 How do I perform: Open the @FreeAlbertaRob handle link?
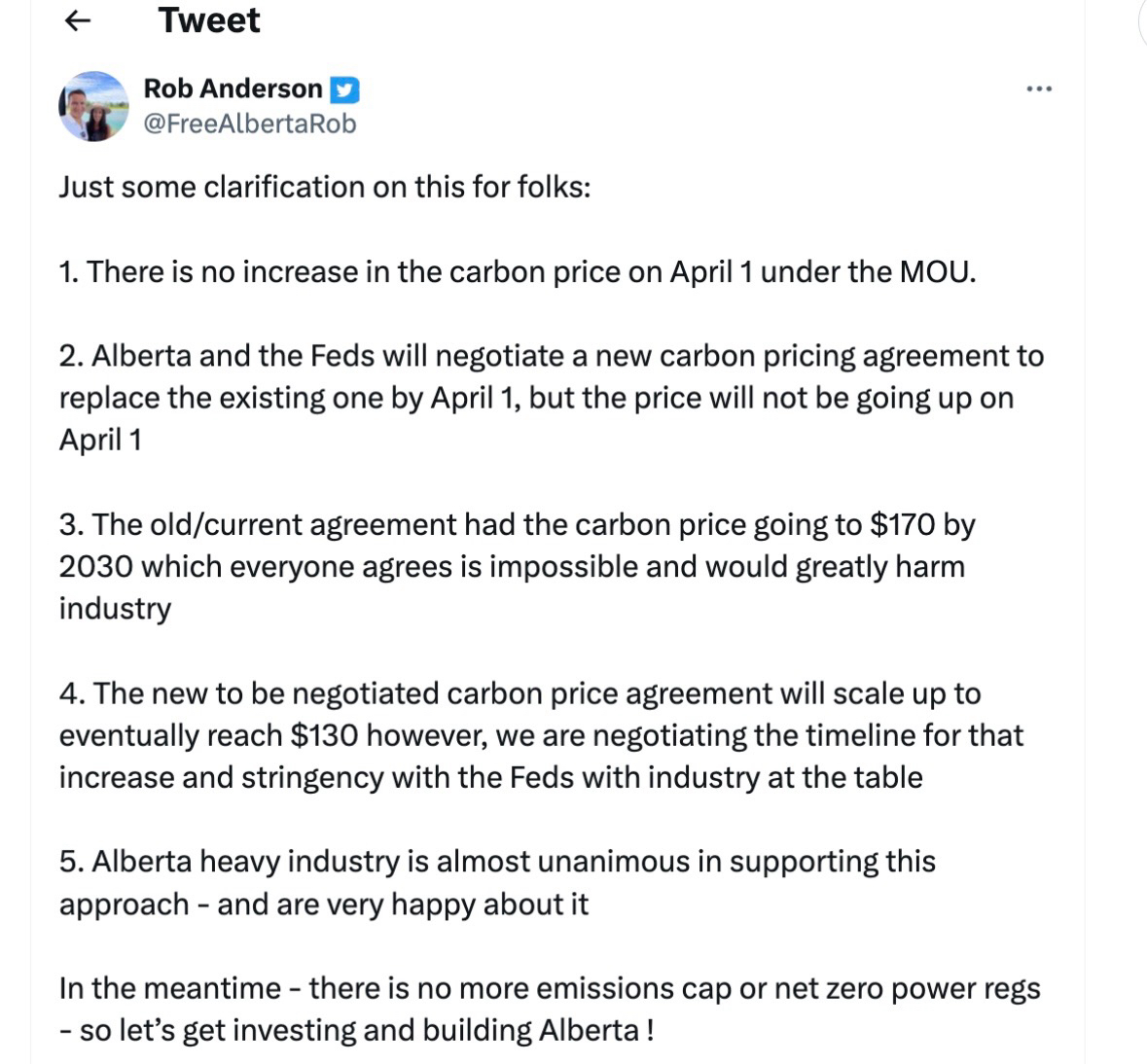coord(250,124)
